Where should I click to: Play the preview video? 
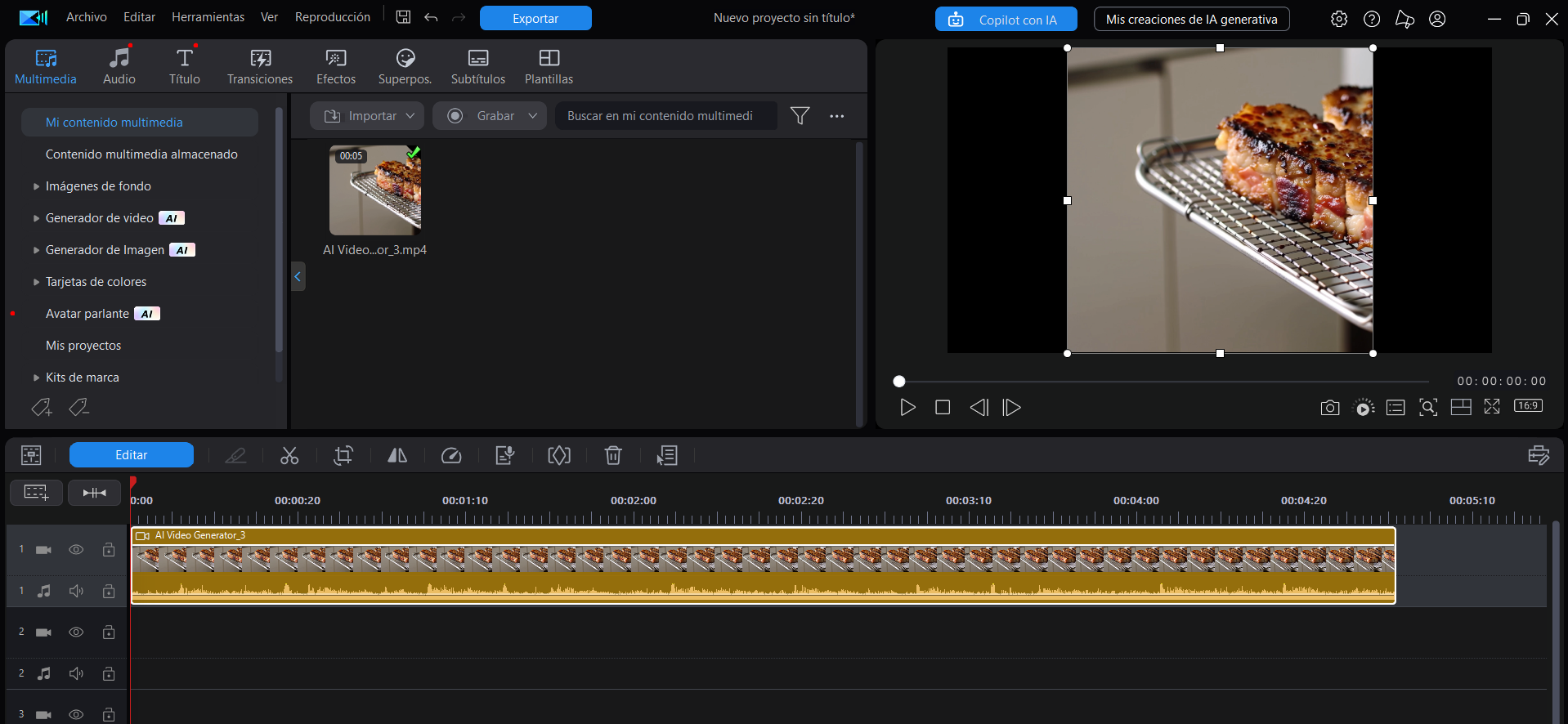tap(907, 407)
